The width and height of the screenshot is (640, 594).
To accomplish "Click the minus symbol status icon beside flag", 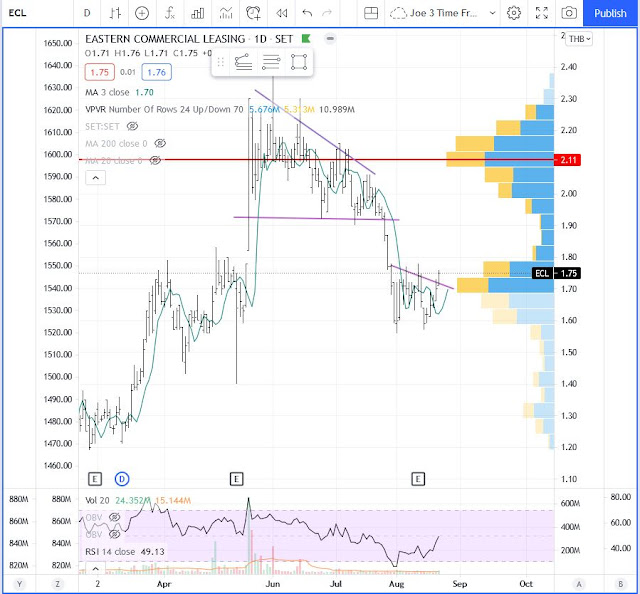I will tap(330, 39).
